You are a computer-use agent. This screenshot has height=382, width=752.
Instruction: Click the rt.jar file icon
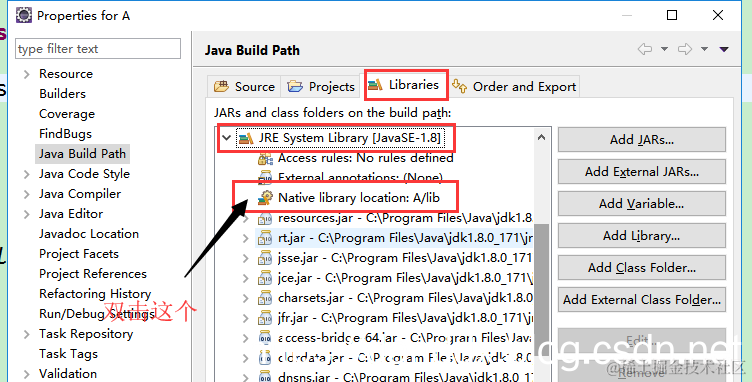(x=265, y=238)
